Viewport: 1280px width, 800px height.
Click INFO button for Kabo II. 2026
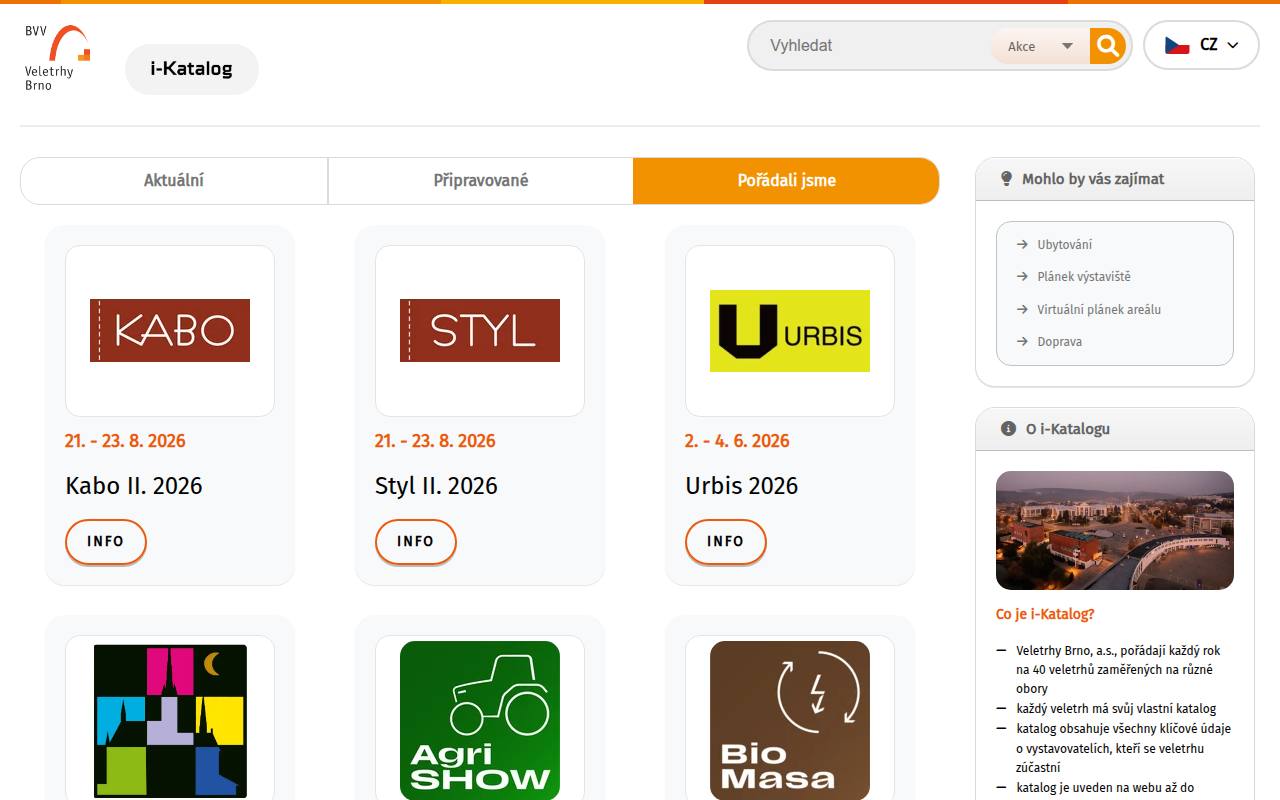point(106,541)
